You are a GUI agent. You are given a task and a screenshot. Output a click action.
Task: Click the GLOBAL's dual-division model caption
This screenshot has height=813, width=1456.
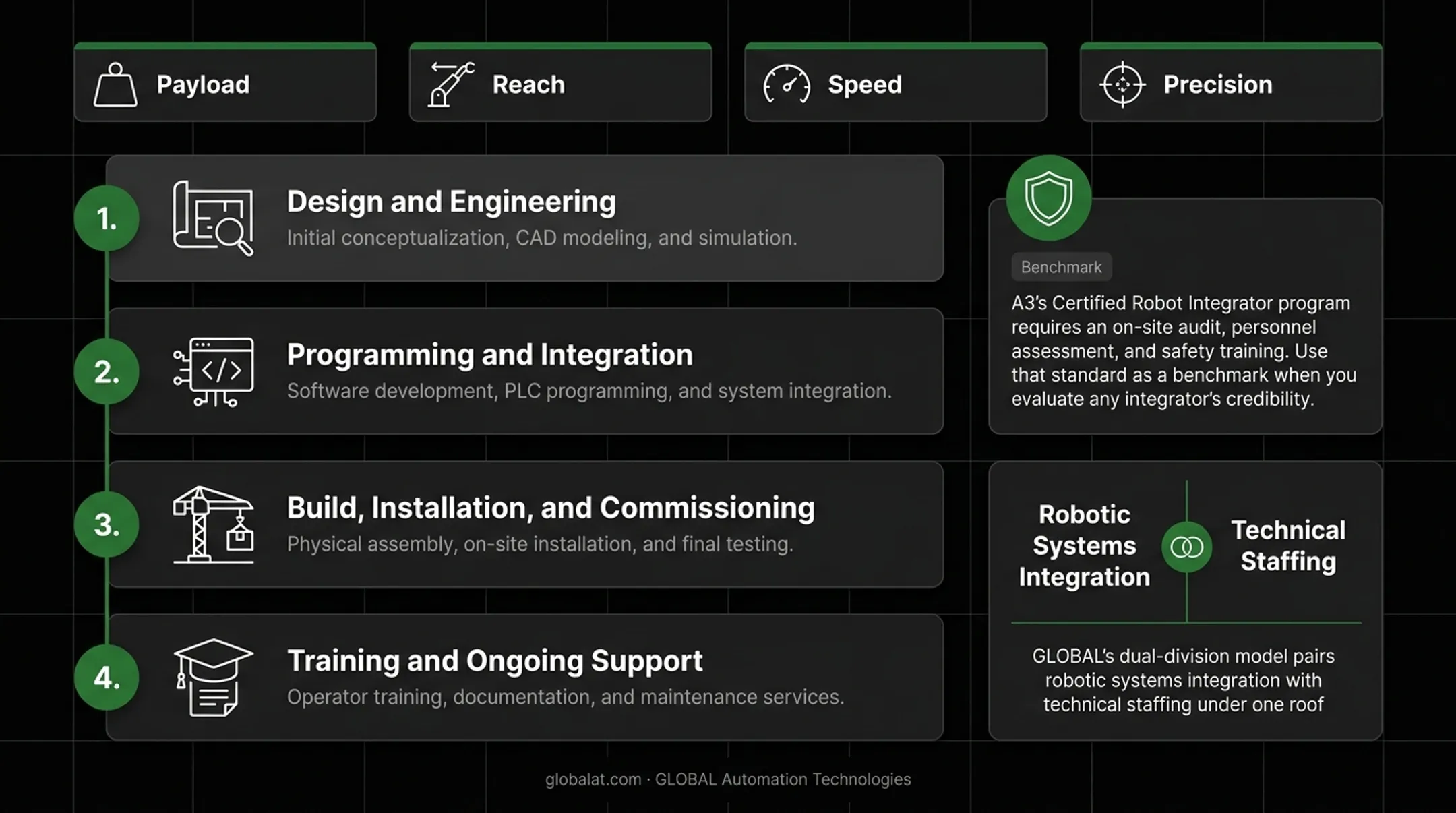point(1183,680)
